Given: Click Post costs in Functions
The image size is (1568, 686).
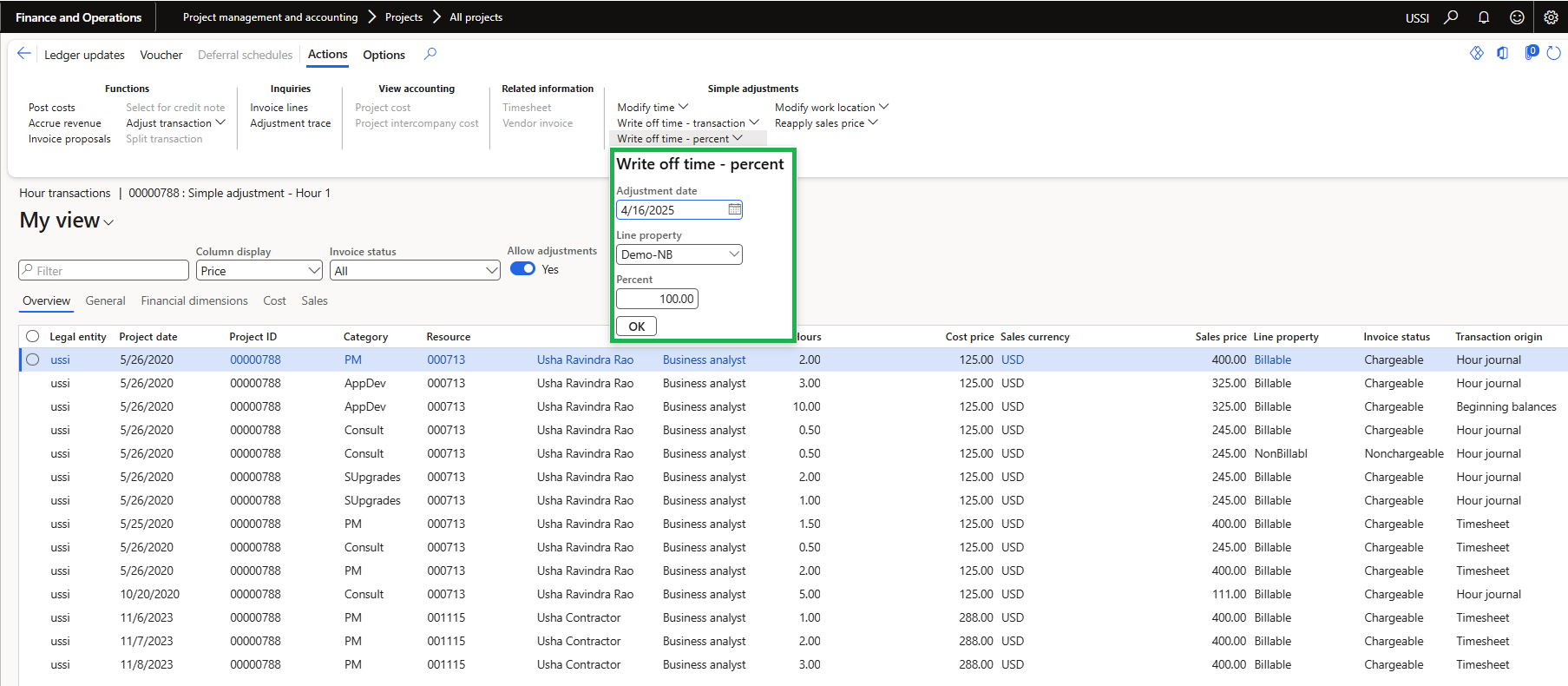Looking at the screenshot, I should coord(52,108).
